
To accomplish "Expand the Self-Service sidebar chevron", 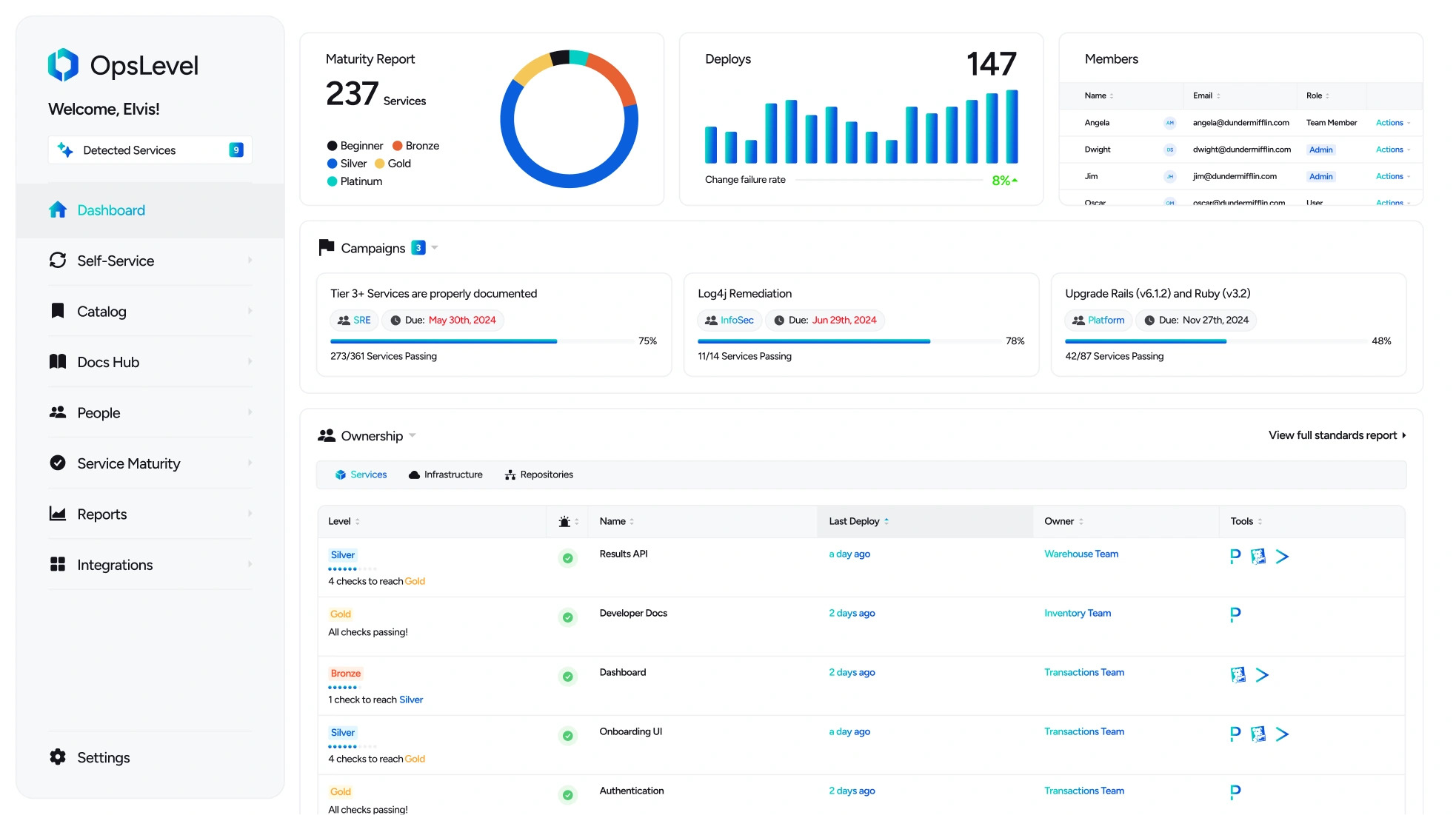I will tap(250, 261).
